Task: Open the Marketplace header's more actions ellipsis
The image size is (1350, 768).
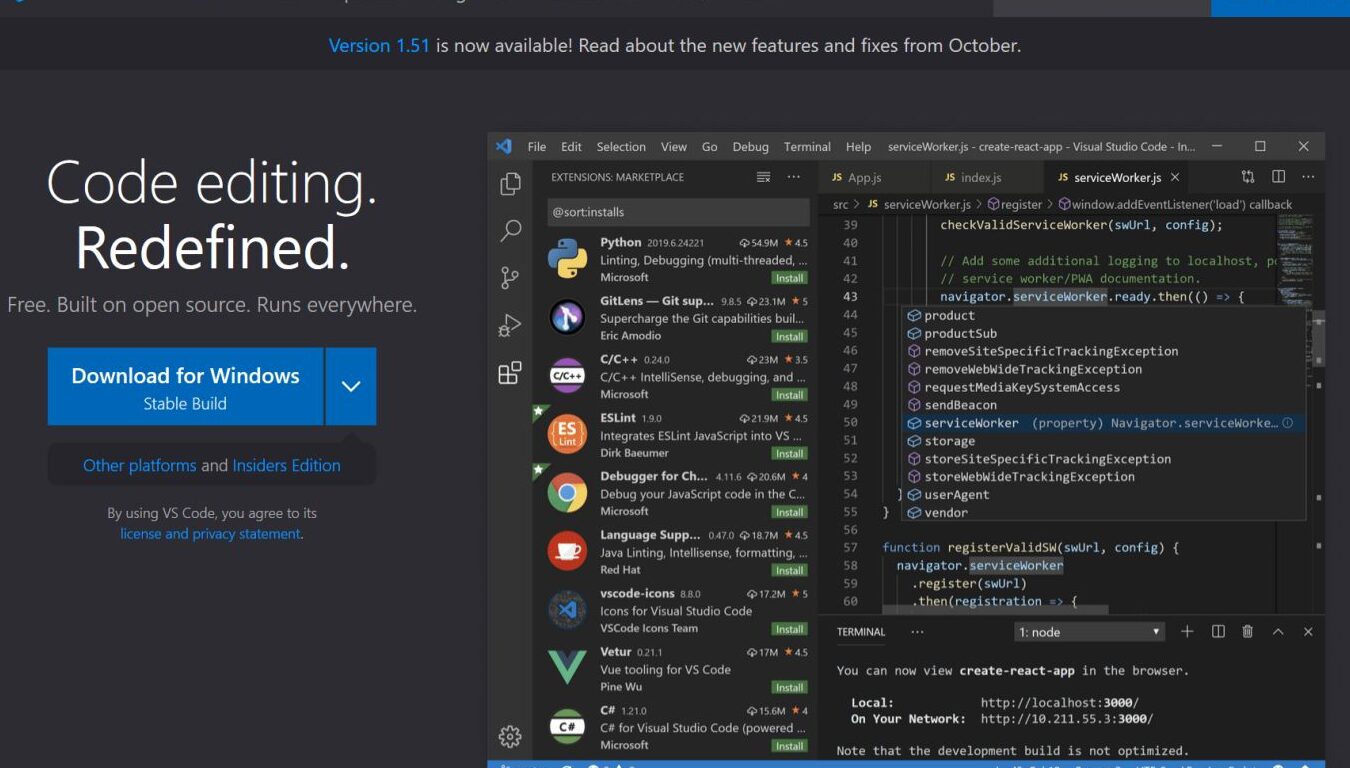Action: pyautogui.click(x=794, y=177)
